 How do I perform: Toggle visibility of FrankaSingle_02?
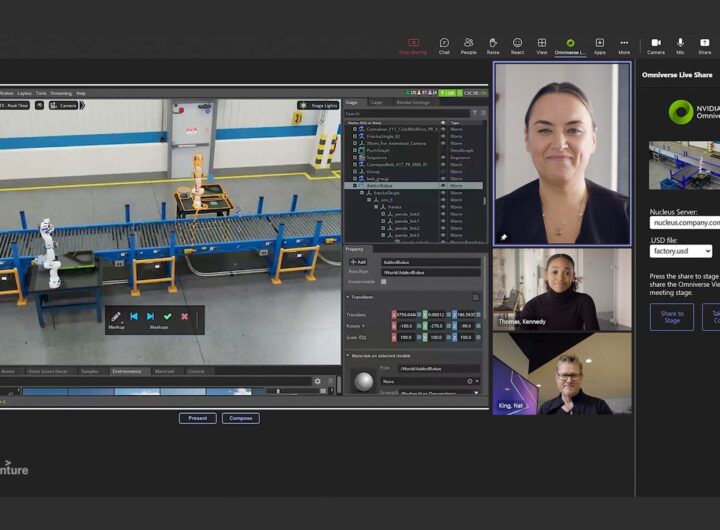[x=443, y=136]
